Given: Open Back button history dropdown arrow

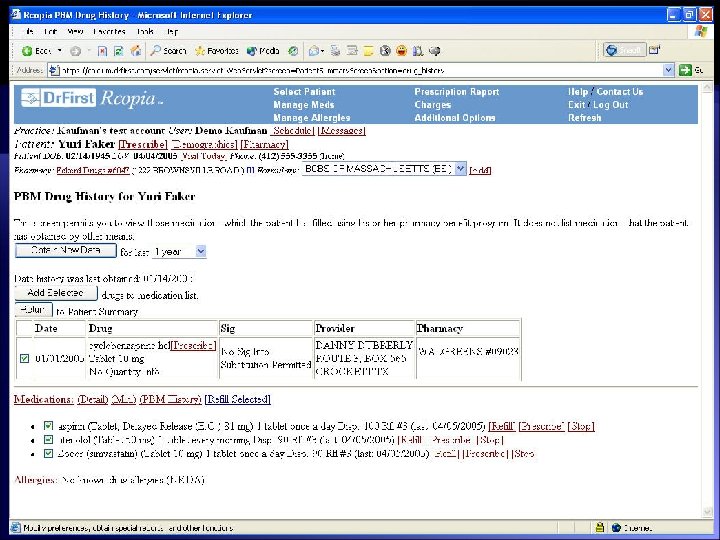Looking at the screenshot, I should (60, 51).
